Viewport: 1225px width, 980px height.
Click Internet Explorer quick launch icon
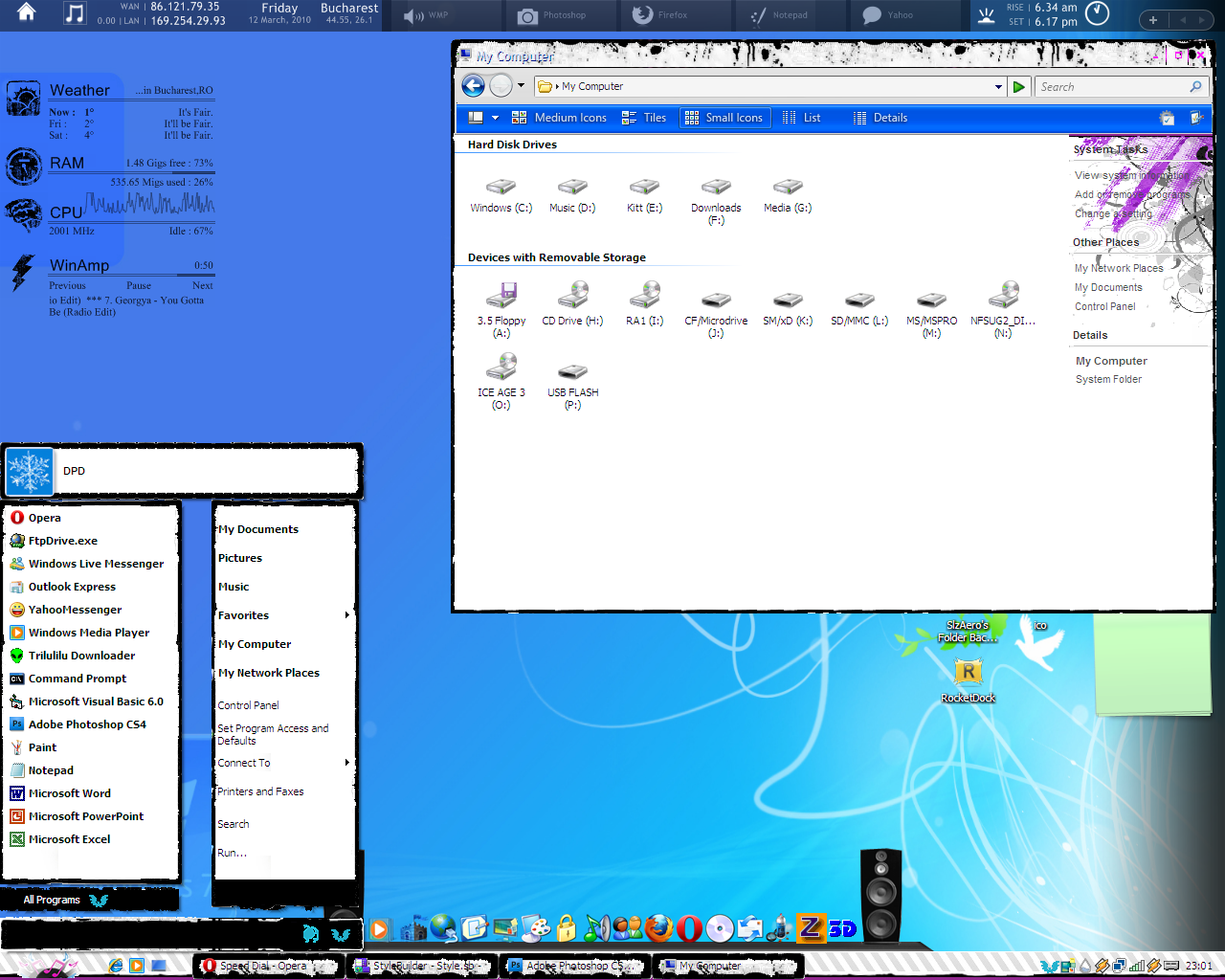[116, 966]
